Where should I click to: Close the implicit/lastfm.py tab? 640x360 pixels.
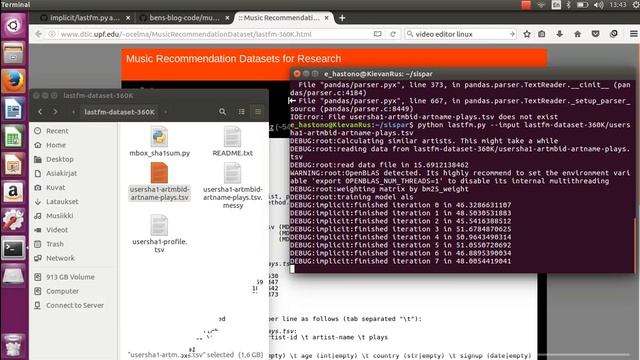coord(128,18)
